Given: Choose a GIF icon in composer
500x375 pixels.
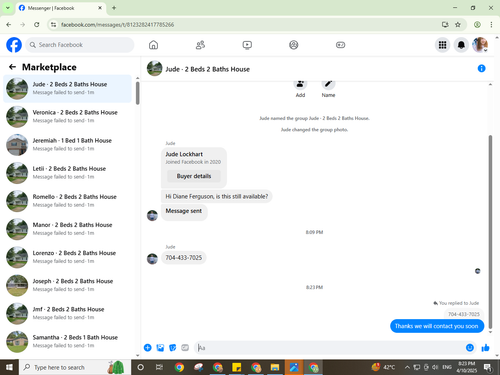Looking at the screenshot, I should [185, 348].
